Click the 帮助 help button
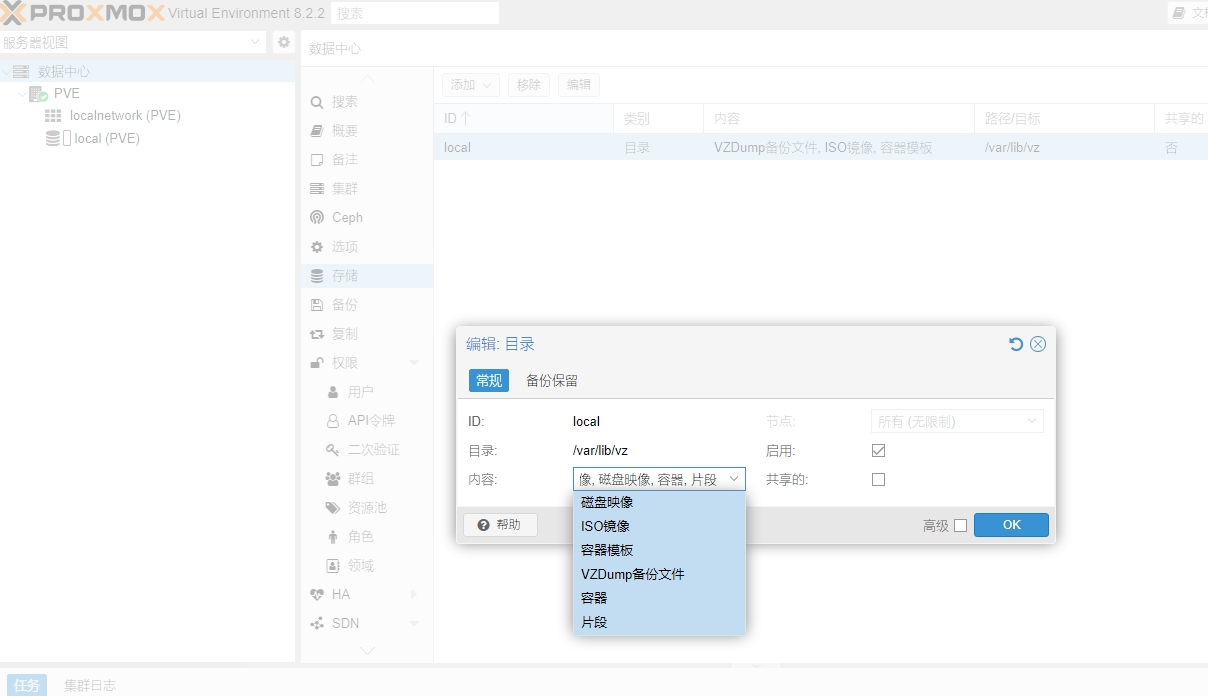 500,525
